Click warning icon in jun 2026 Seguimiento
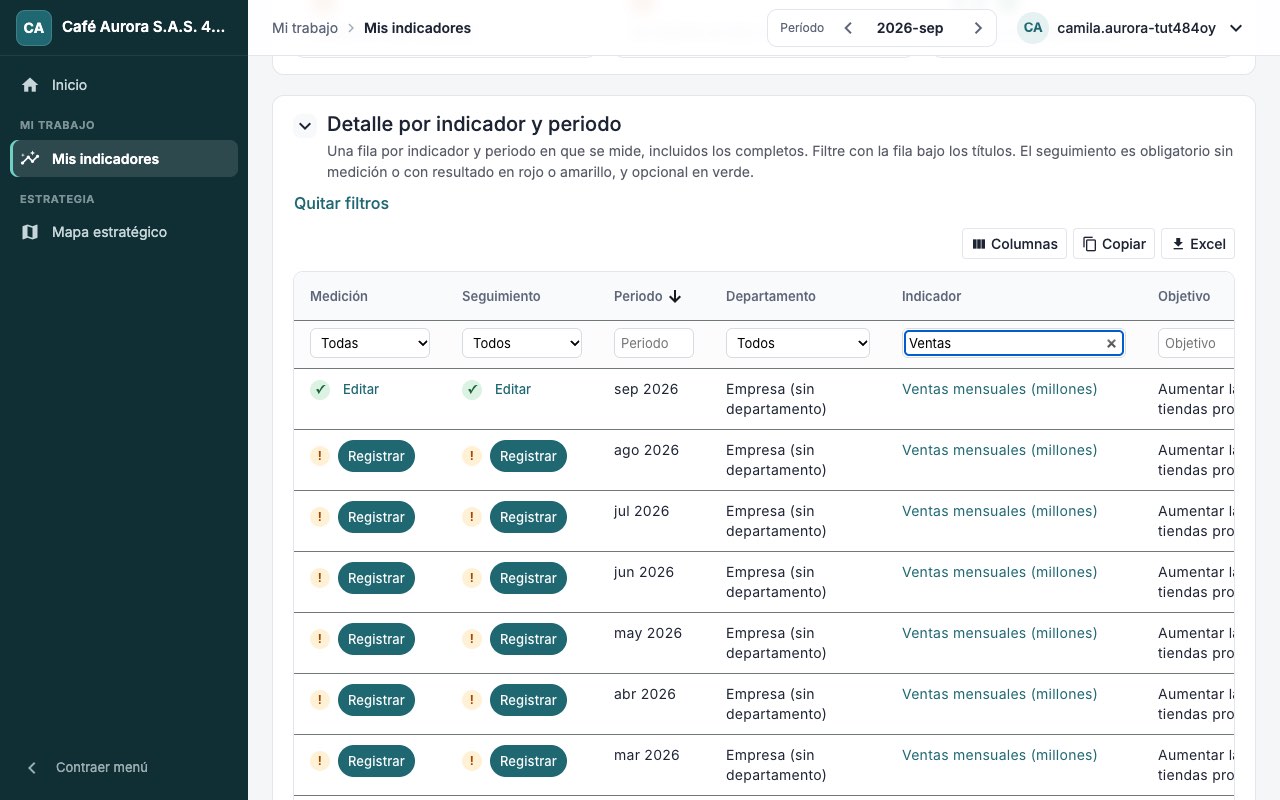This screenshot has width=1280, height=800. 472,578
